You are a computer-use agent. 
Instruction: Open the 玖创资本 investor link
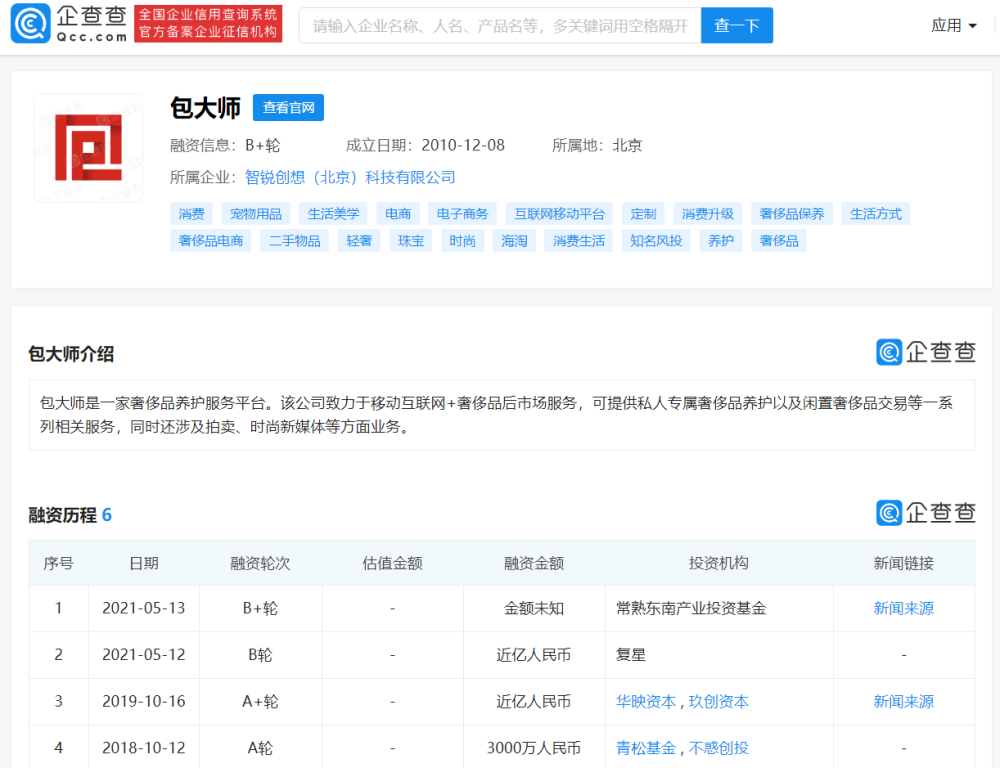point(718,702)
